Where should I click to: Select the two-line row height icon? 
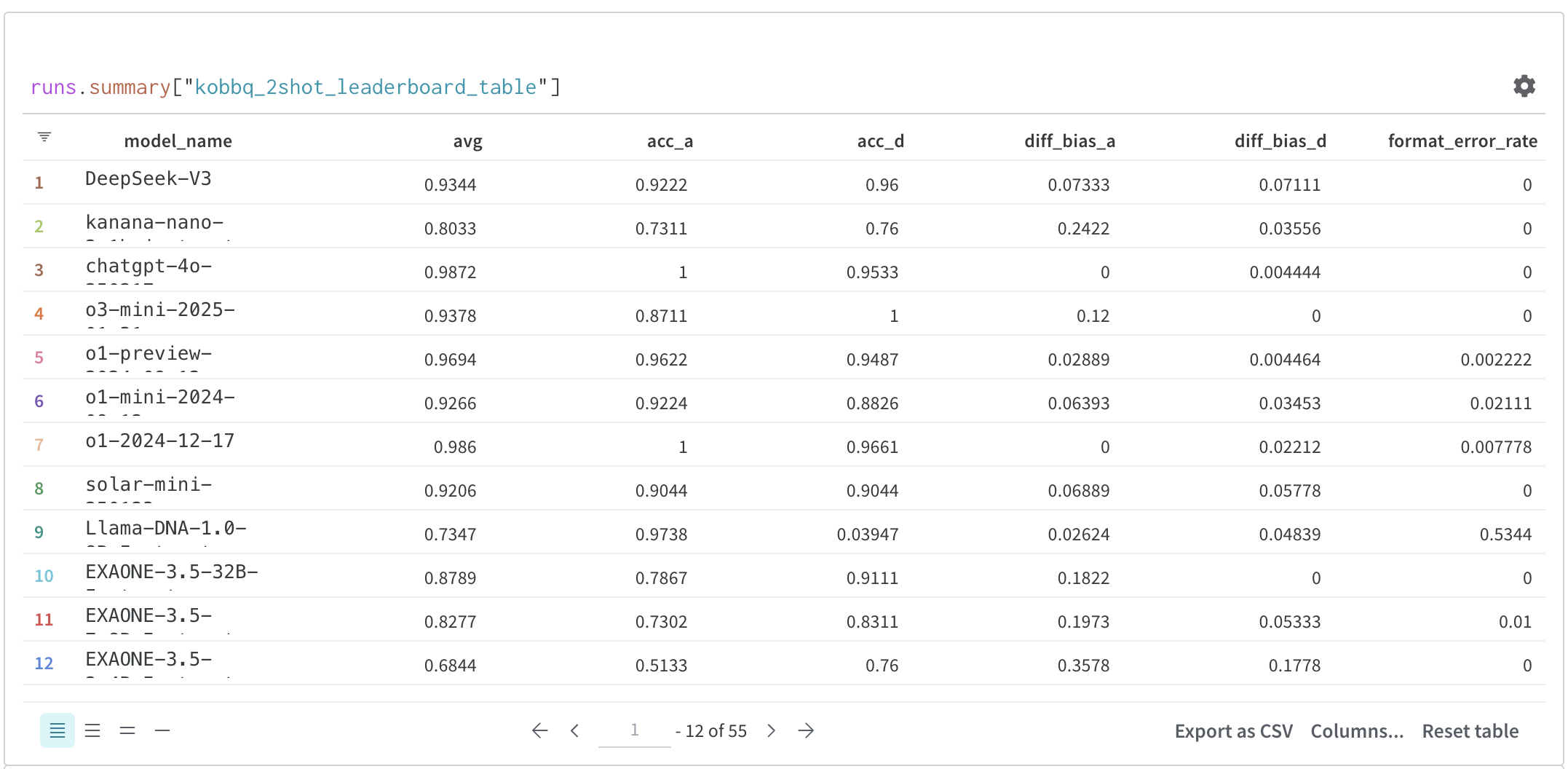click(127, 730)
